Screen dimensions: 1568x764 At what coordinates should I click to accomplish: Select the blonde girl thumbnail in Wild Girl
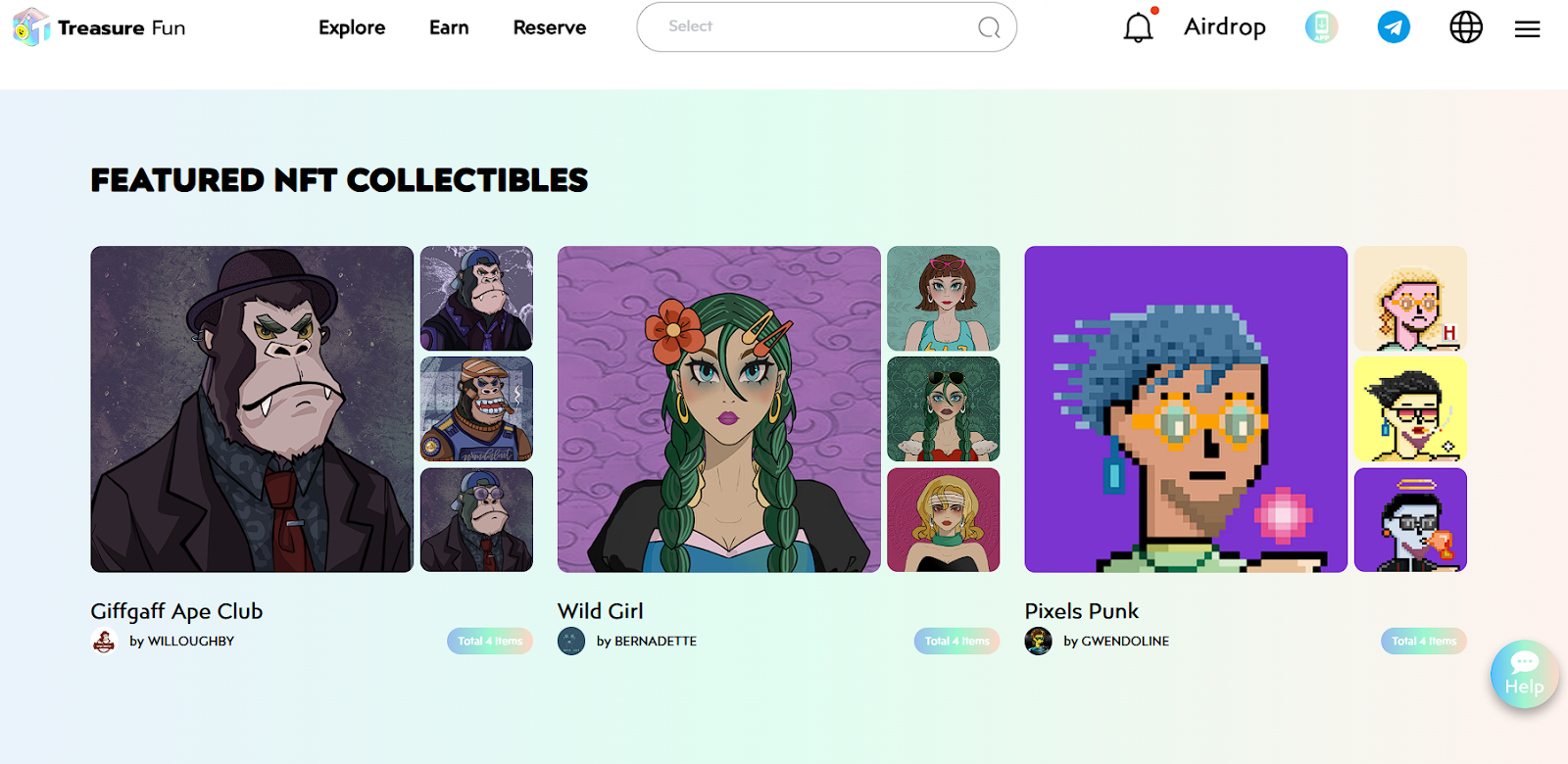click(x=944, y=520)
